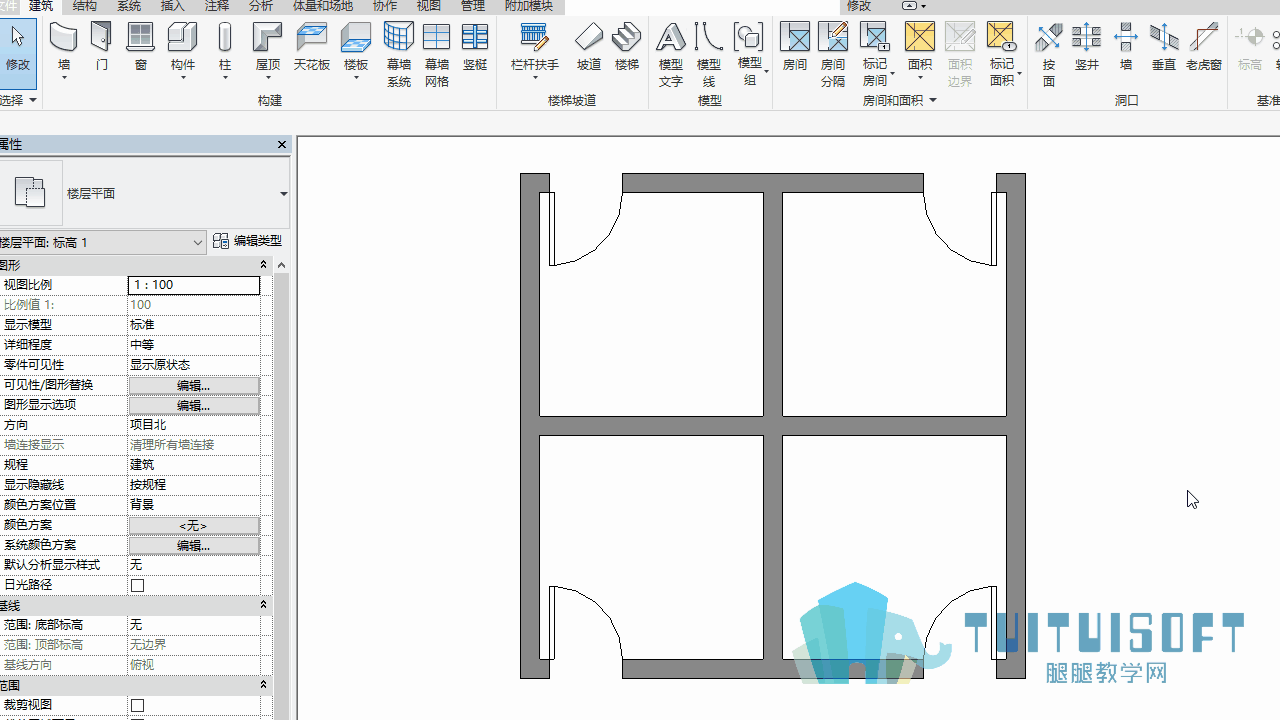Click the 模型文字 model text icon
1280x720 pixels.
pyautogui.click(x=671, y=38)
